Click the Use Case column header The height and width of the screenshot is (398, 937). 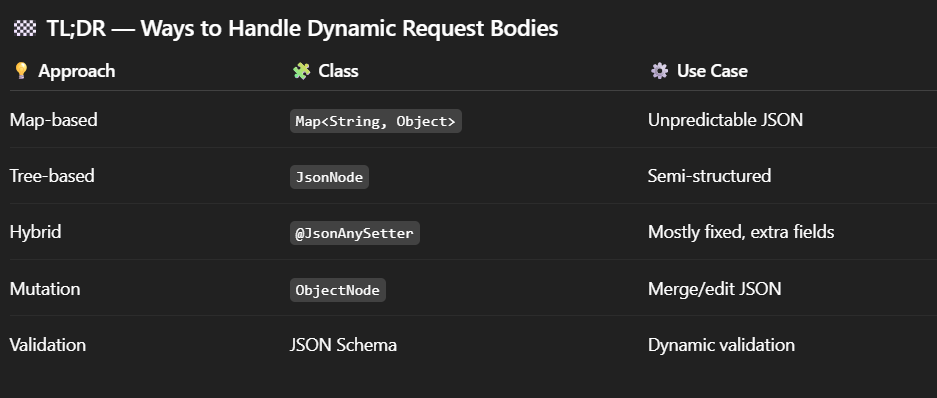712,71
